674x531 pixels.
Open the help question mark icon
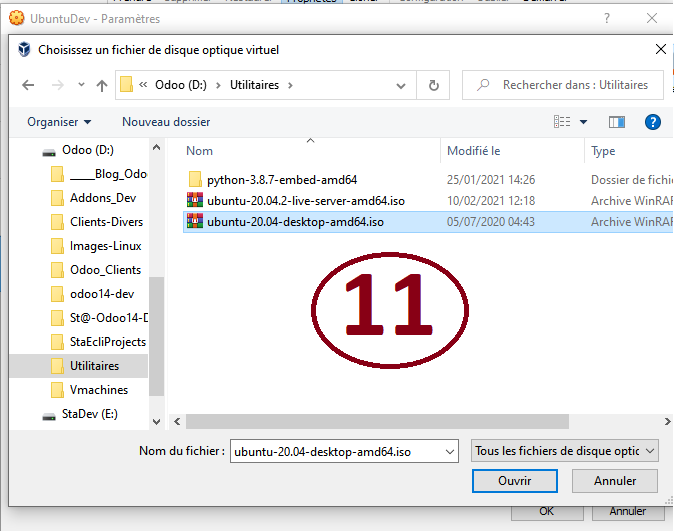point(652,122)
